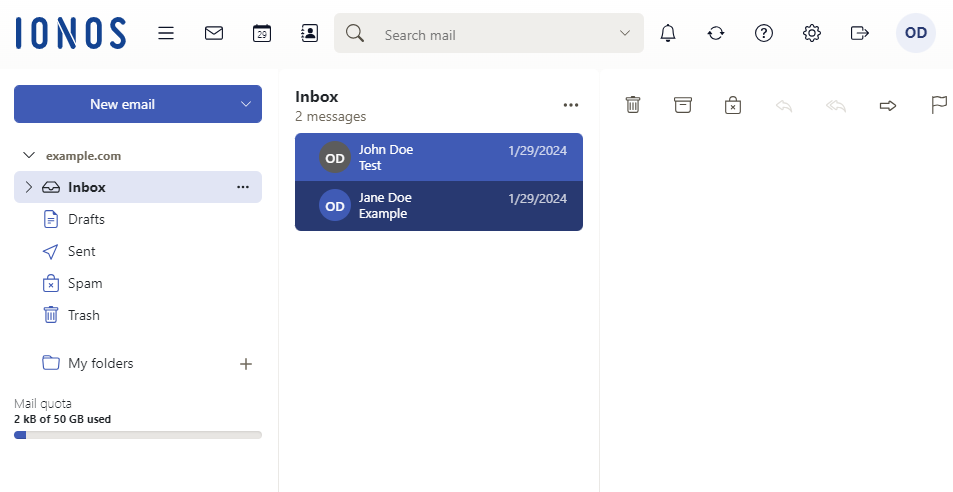Forward selected mail with arrow icon
This screenshot has width=953, height=492.
click(x=887, y=105)
